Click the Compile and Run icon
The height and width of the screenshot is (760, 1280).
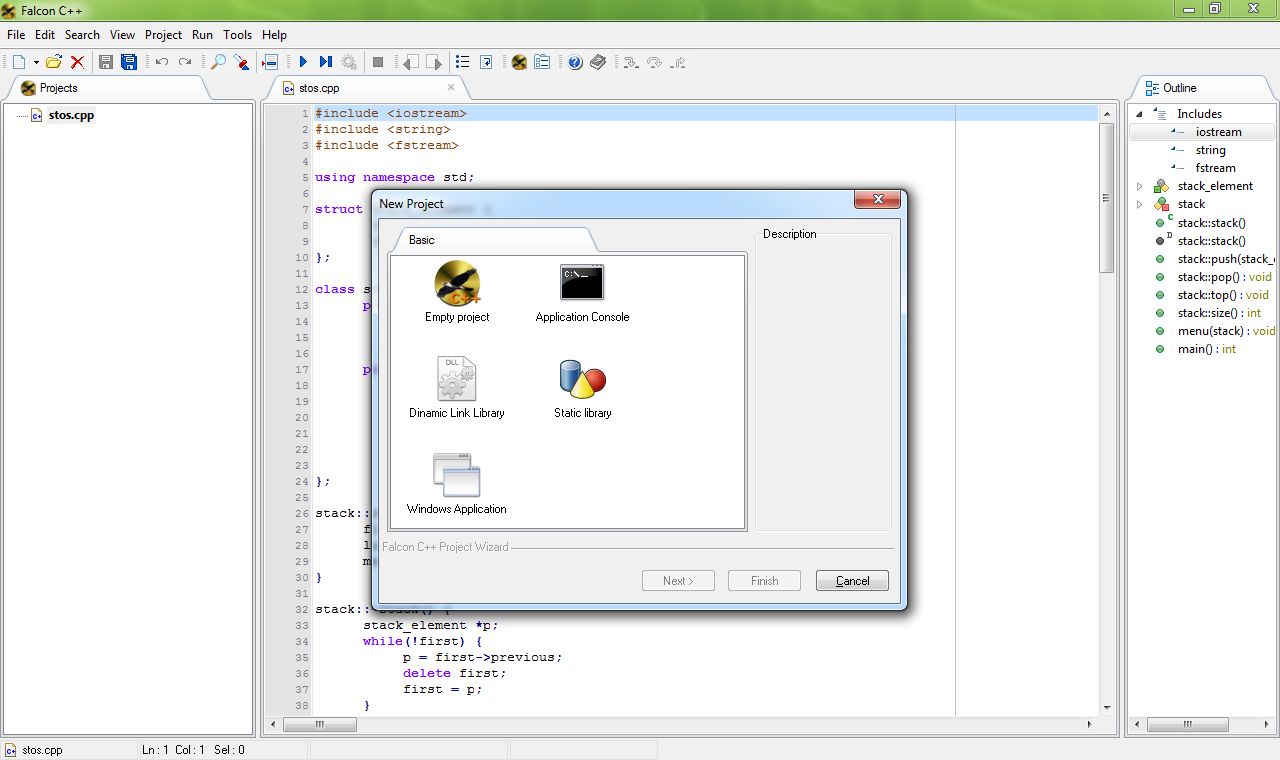[326, 62]
